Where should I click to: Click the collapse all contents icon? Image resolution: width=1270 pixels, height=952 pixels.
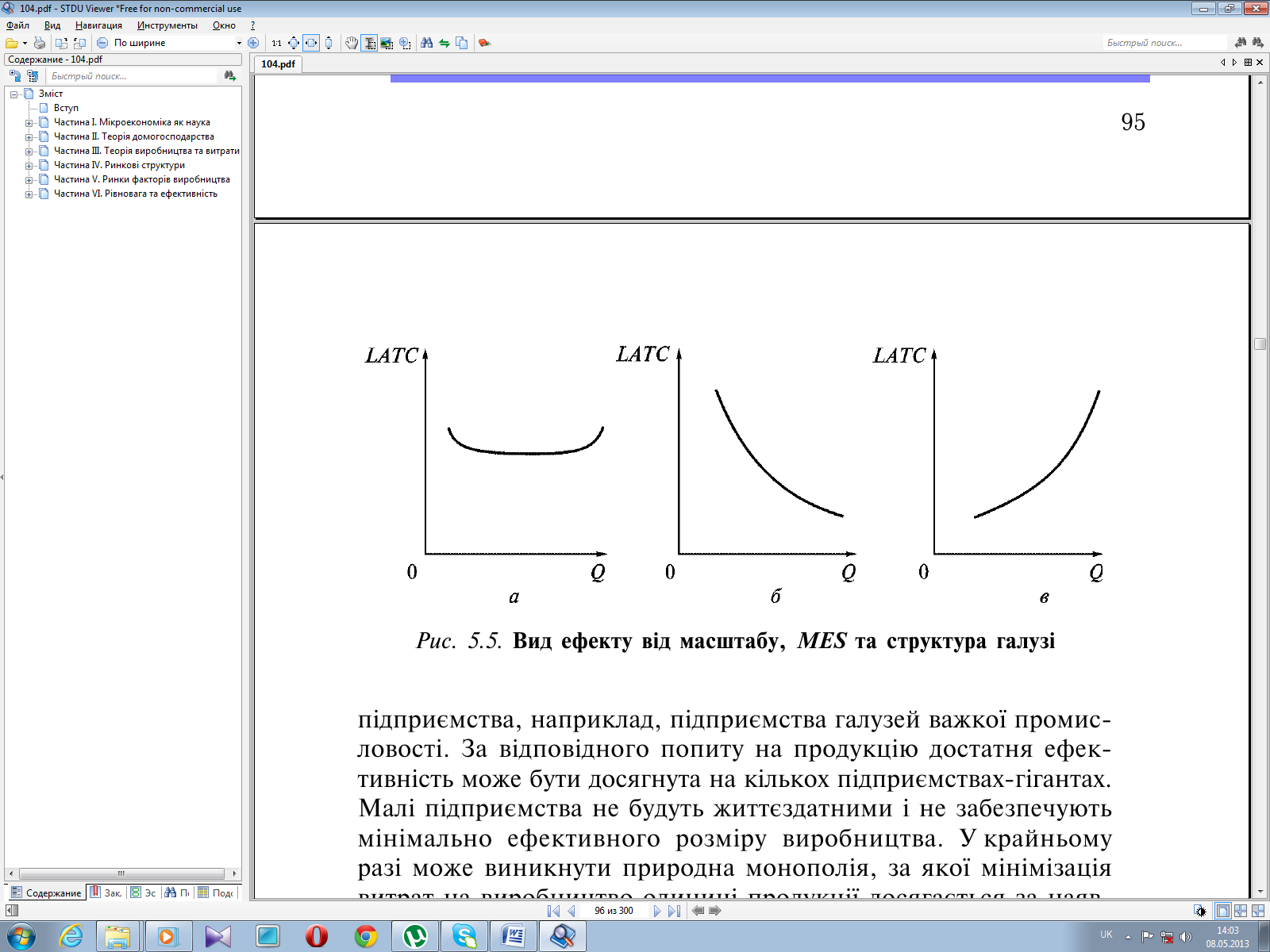pyautogui.click(x=33, y=76)
